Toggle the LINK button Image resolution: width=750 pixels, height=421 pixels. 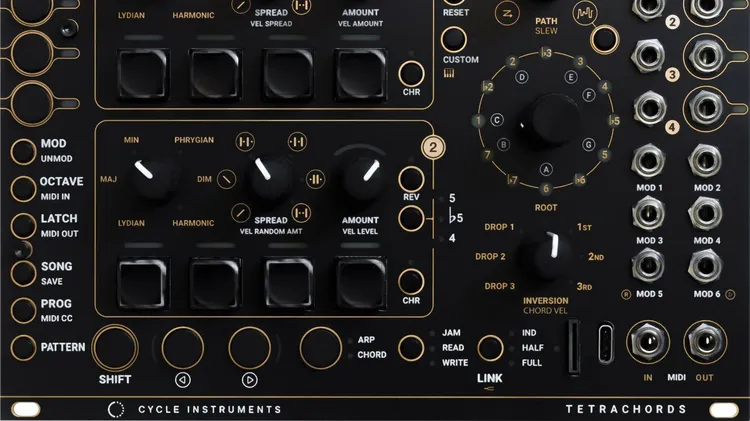point(490,348)
